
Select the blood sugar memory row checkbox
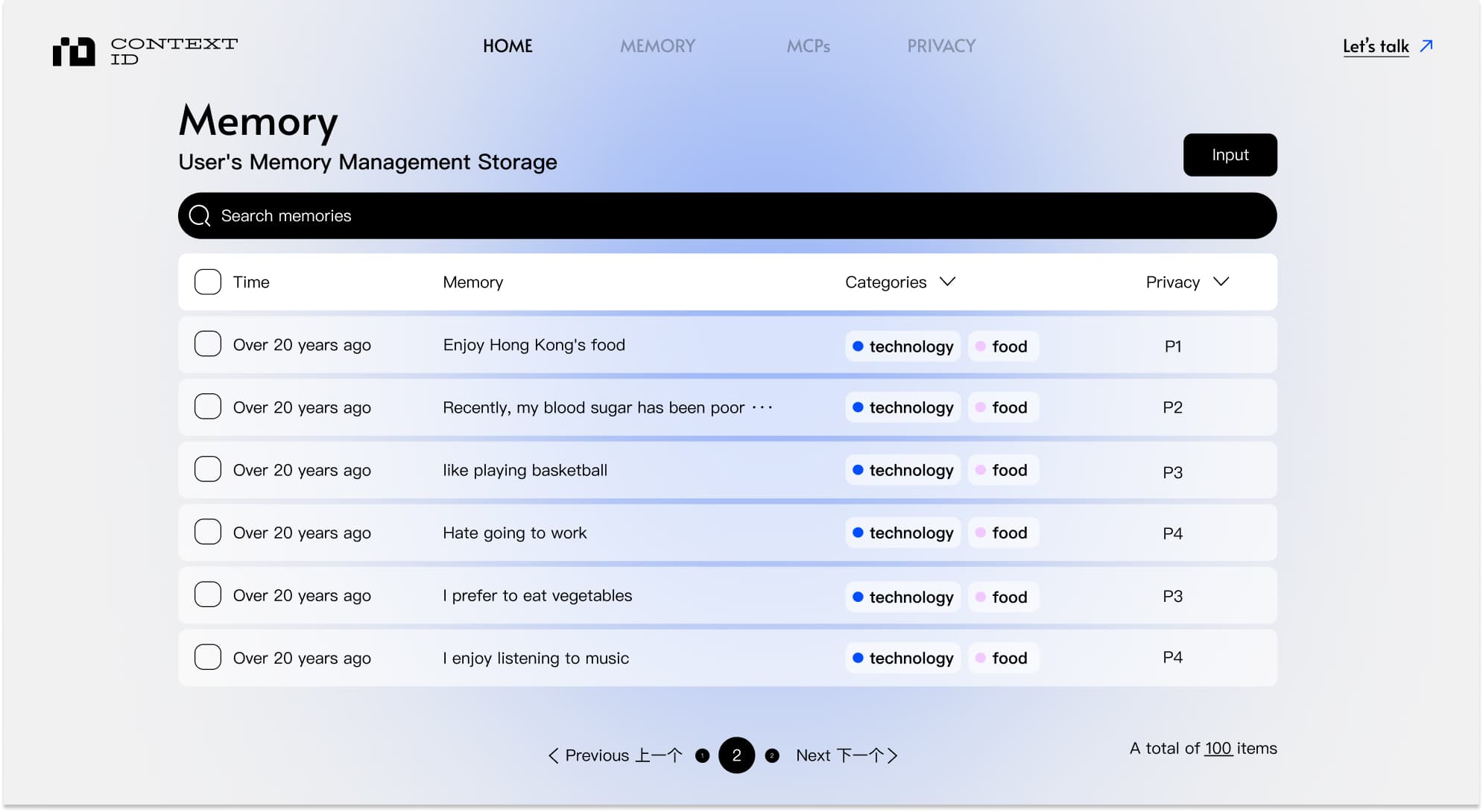(208, 407)
